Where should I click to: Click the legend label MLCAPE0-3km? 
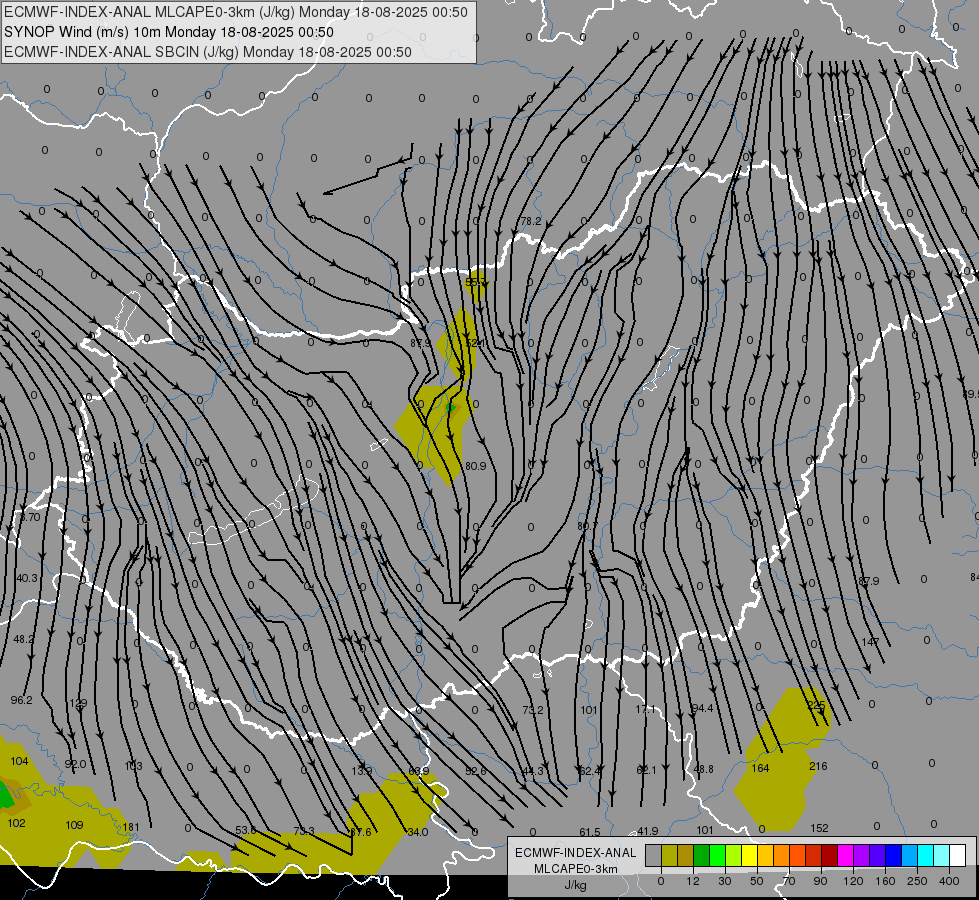coord(575,869)
